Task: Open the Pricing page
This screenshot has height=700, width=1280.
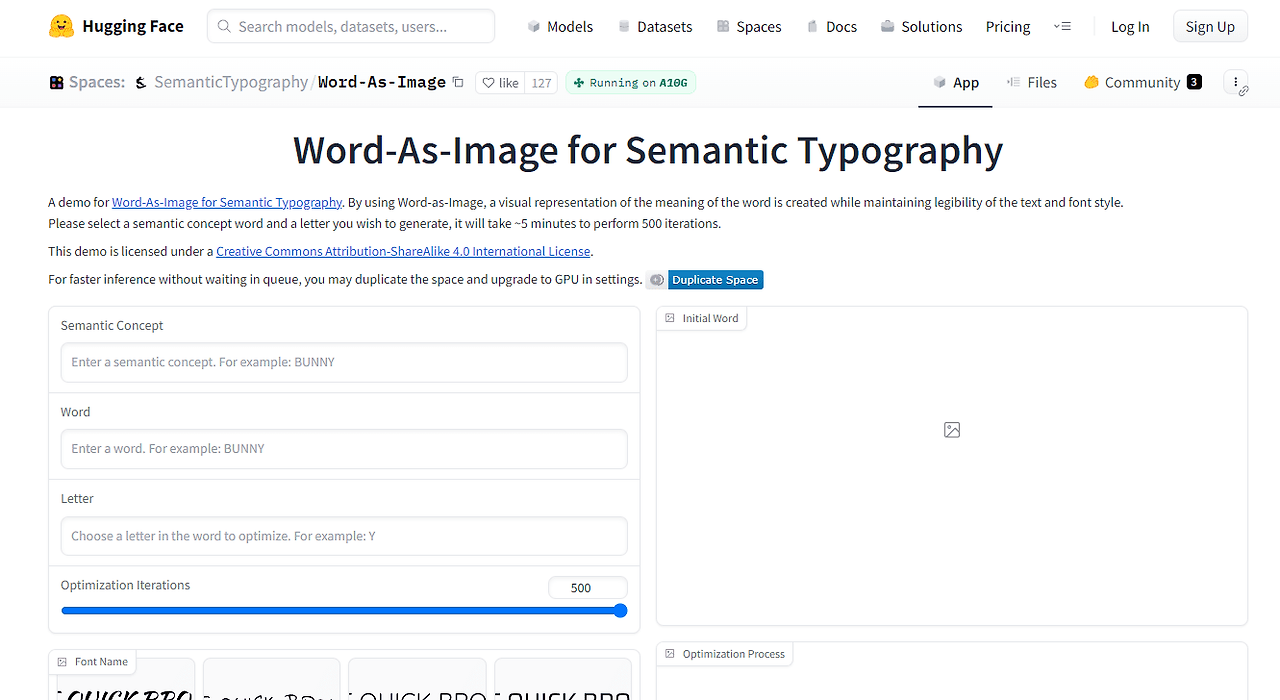Action: pyautogui.click(x=1008, y=27)
